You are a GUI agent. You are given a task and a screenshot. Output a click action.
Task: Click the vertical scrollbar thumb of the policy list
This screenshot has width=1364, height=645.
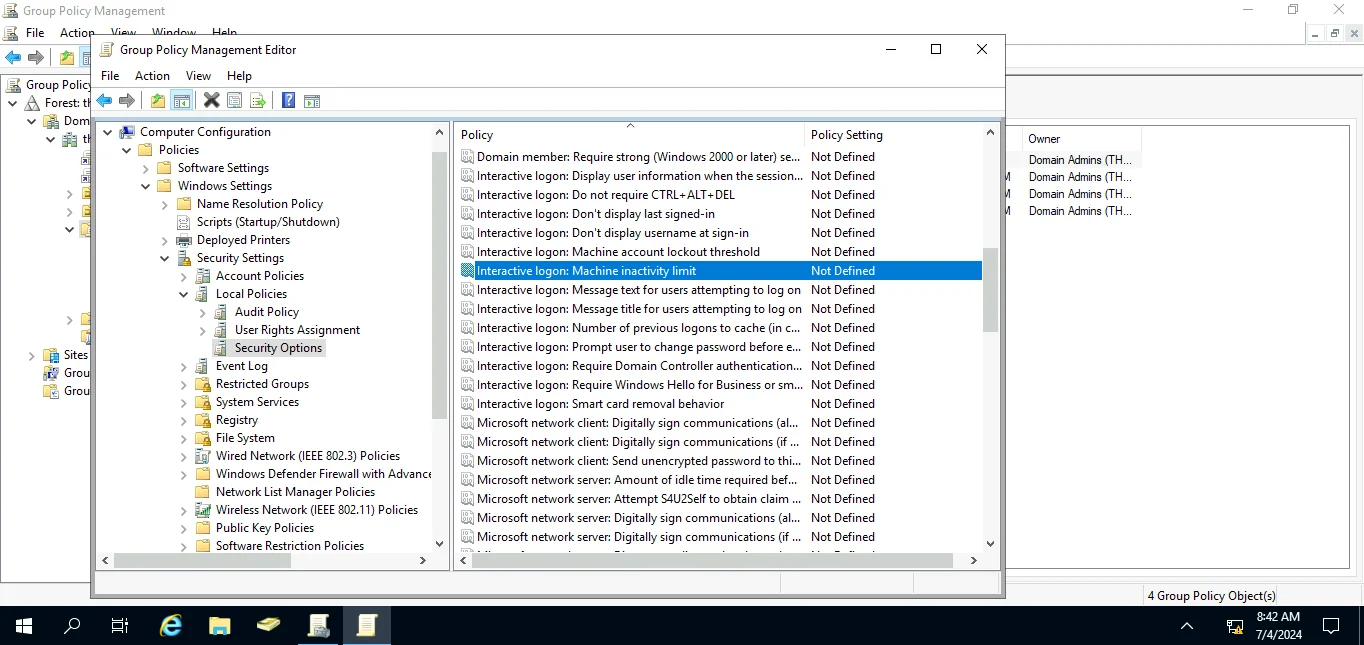point(990,290)
